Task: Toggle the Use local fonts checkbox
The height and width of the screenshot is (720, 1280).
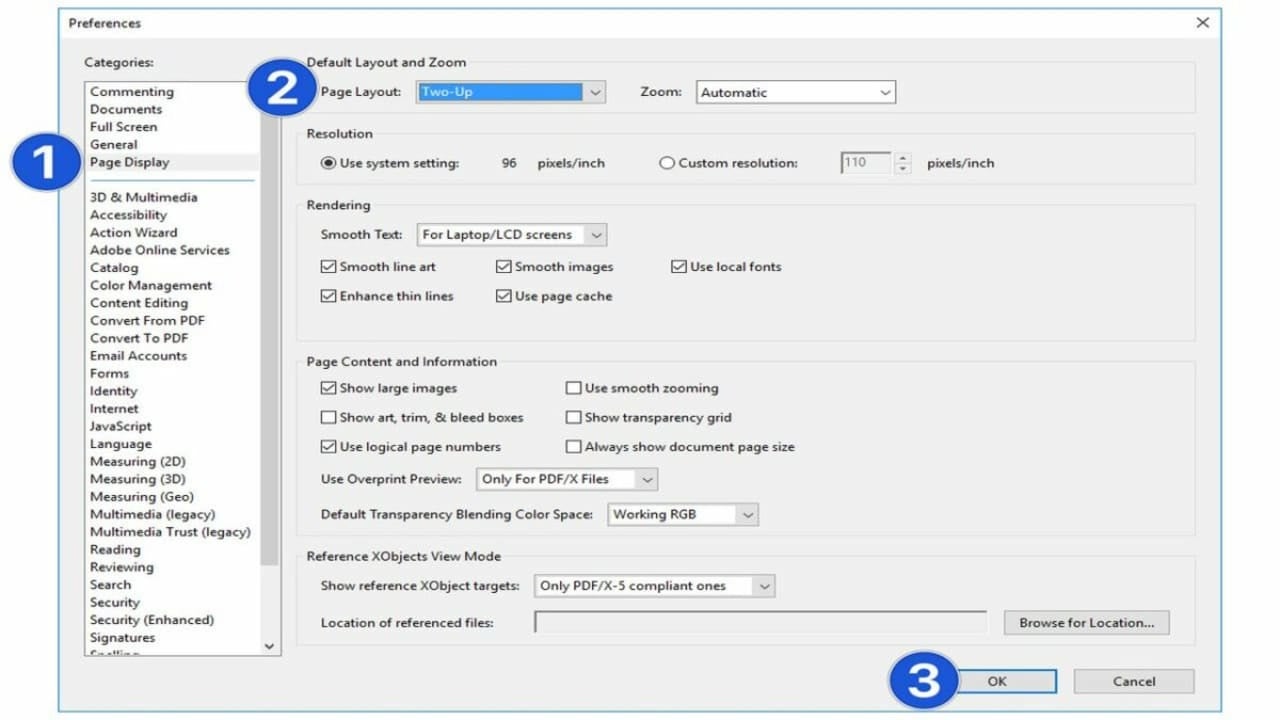Action: 679,267
